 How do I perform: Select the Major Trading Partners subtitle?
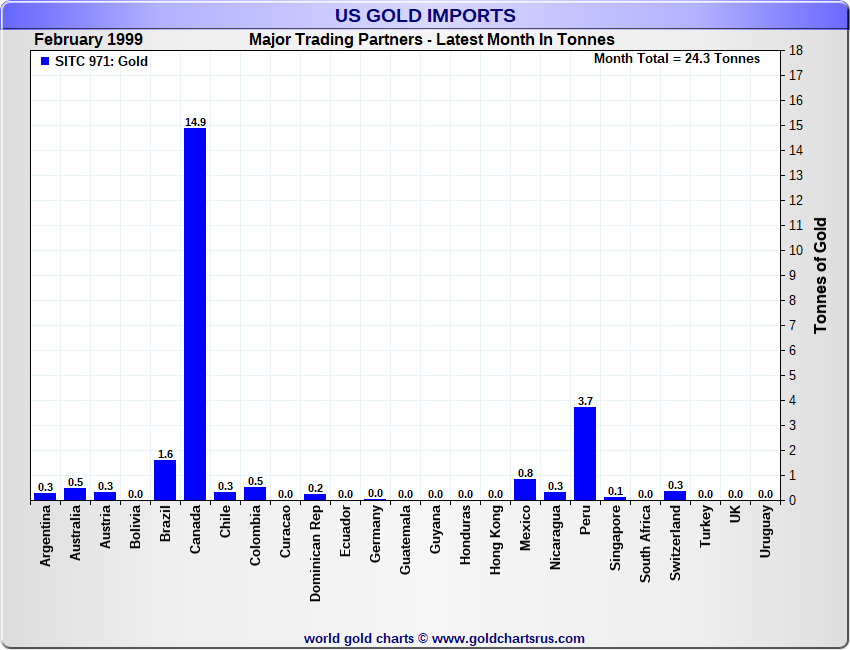[x=432, y=40]
